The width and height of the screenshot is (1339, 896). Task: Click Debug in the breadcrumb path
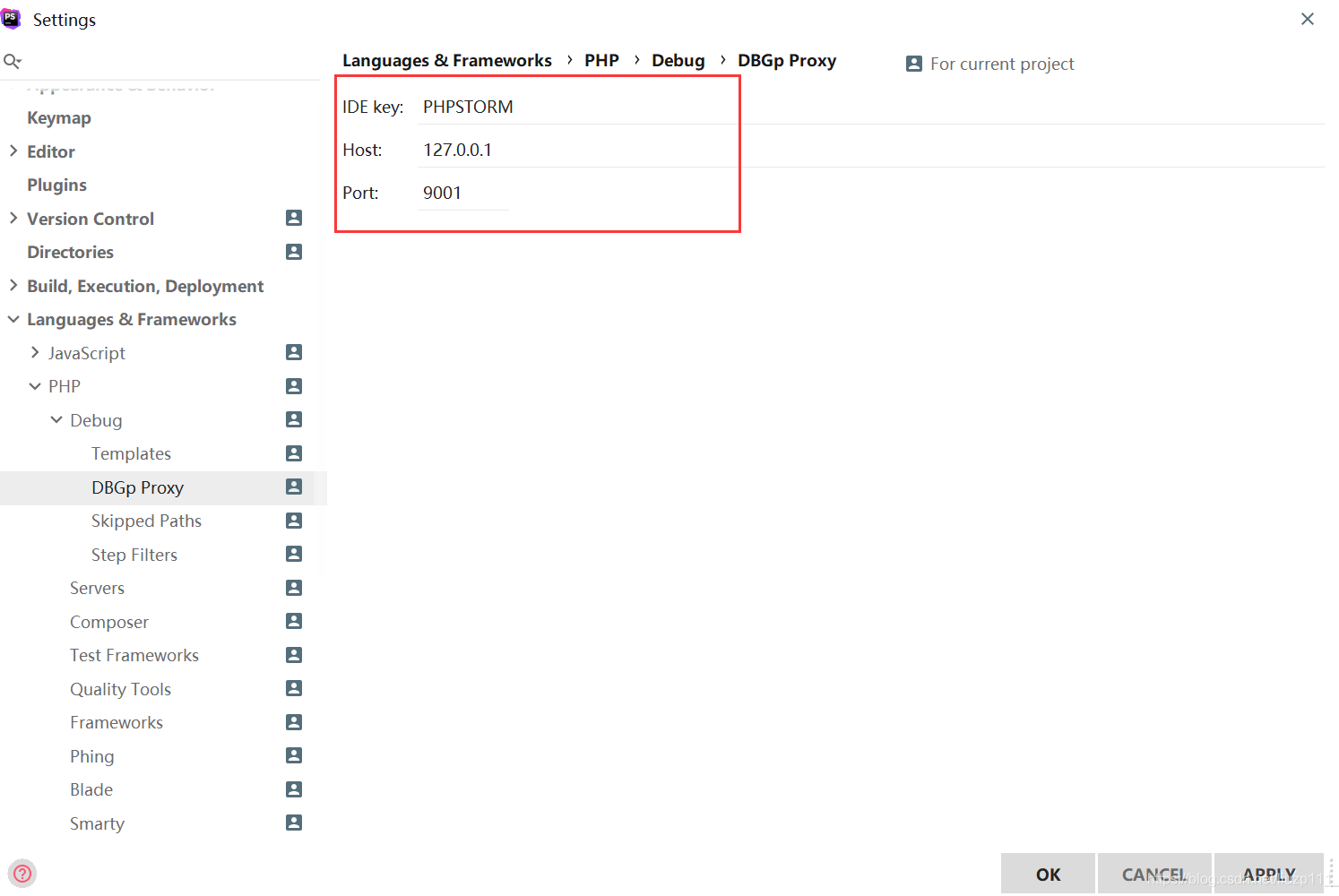click(x=678, y=61)
